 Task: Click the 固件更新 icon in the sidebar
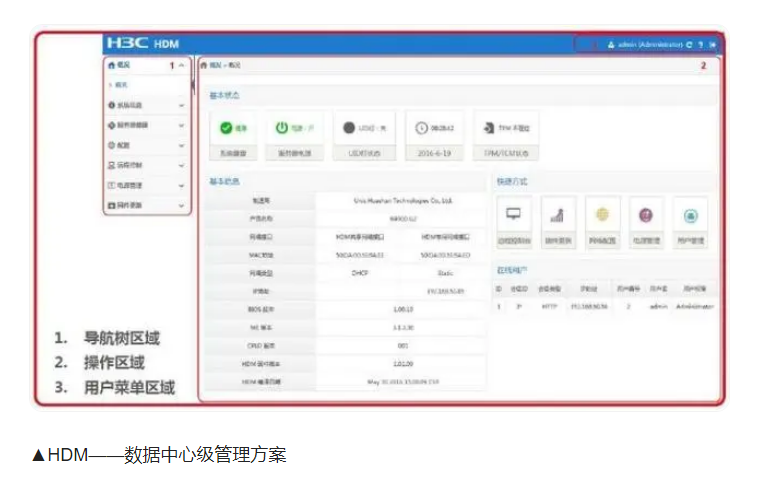pyautogui.click(x=112, y=205)
